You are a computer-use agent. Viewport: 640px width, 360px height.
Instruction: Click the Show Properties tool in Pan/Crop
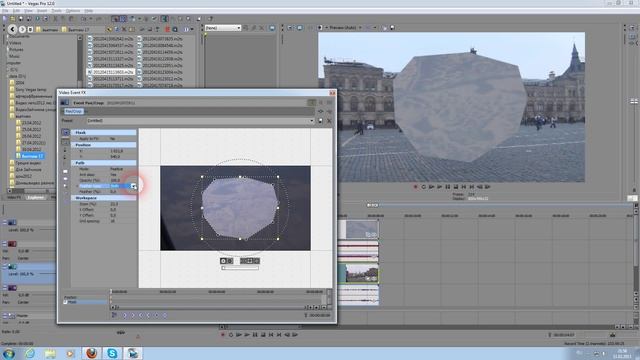pos(65,132)
